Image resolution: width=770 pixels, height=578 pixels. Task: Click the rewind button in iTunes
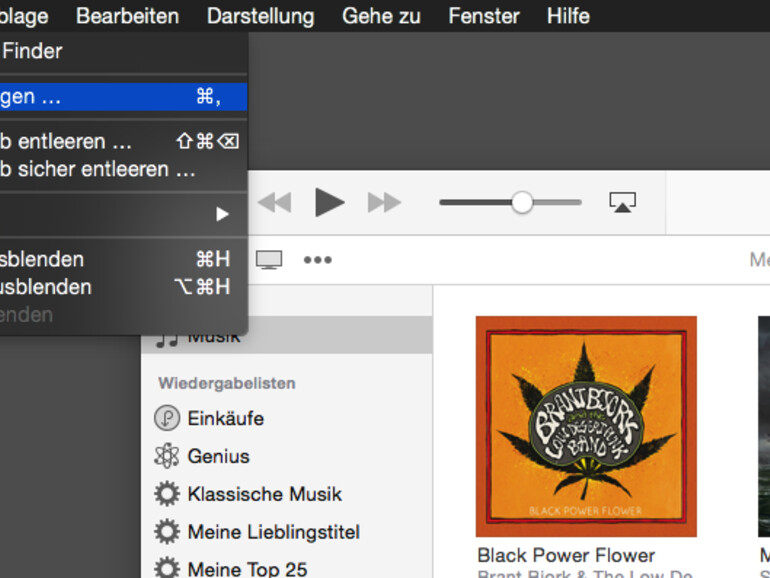coord(275,202)
